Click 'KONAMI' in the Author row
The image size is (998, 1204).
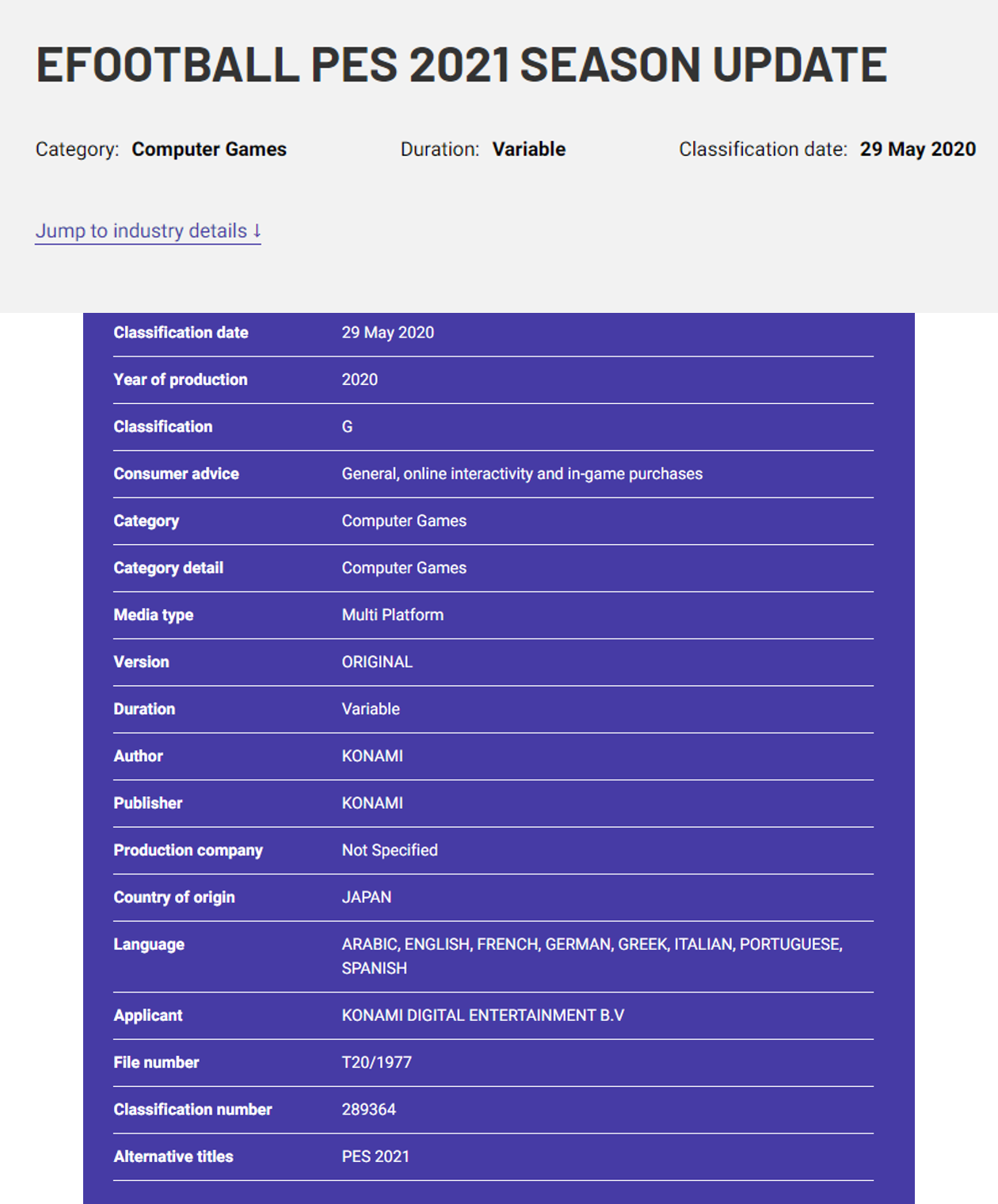tap(372, 756)
